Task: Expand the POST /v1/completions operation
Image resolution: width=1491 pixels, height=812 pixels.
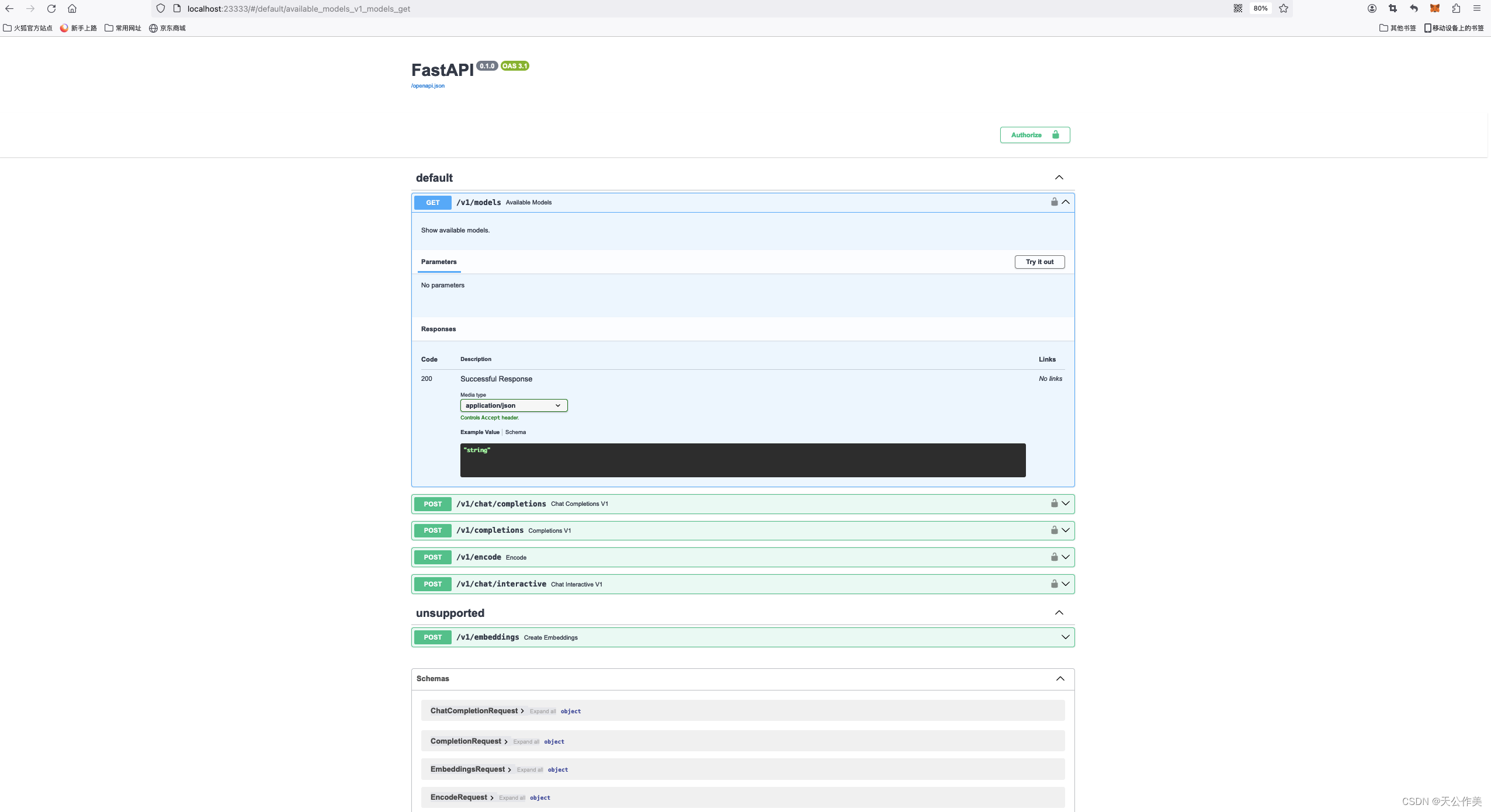Action: (x=1066, y=530)
